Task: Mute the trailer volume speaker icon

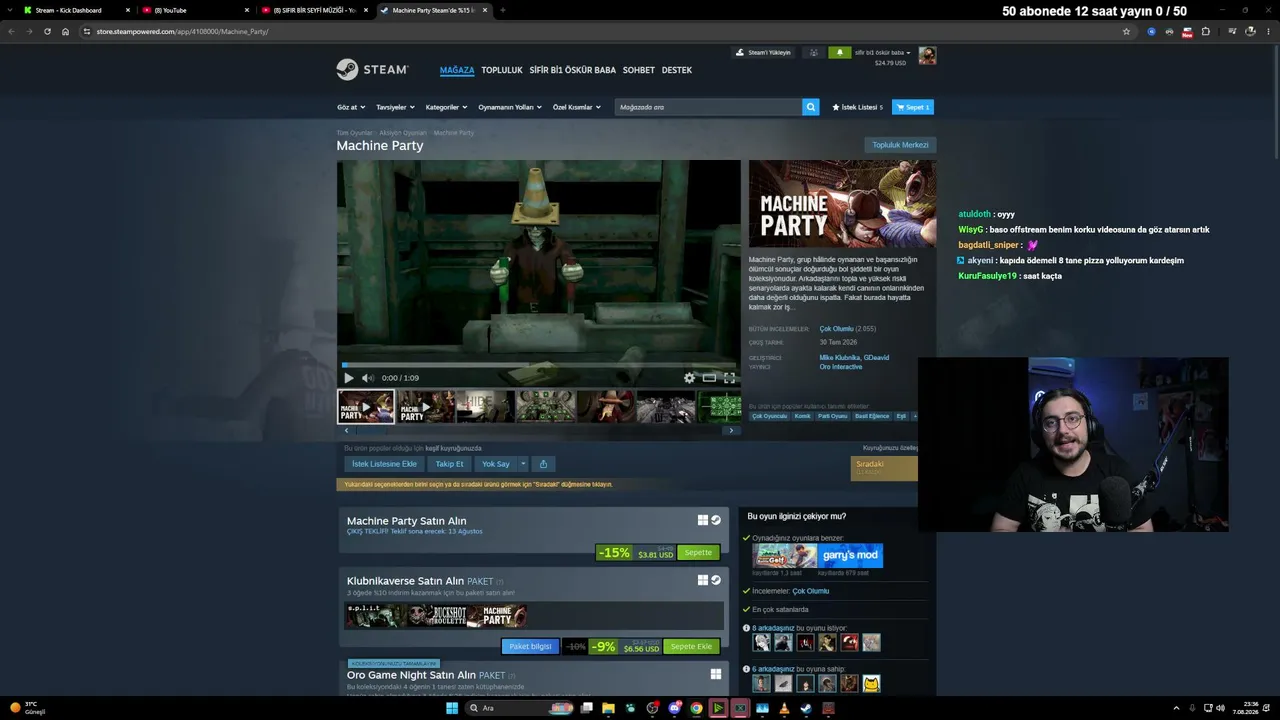Action: tap(367, 378)
